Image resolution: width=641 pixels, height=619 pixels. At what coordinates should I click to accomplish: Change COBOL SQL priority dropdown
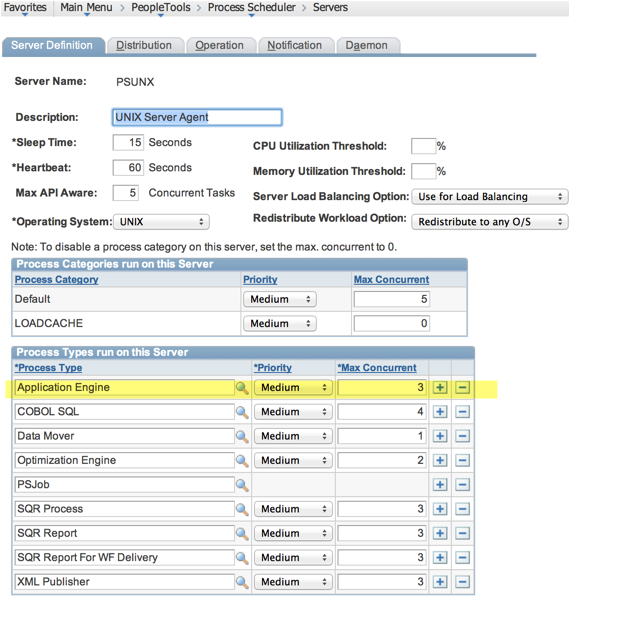tap(293, 412)
